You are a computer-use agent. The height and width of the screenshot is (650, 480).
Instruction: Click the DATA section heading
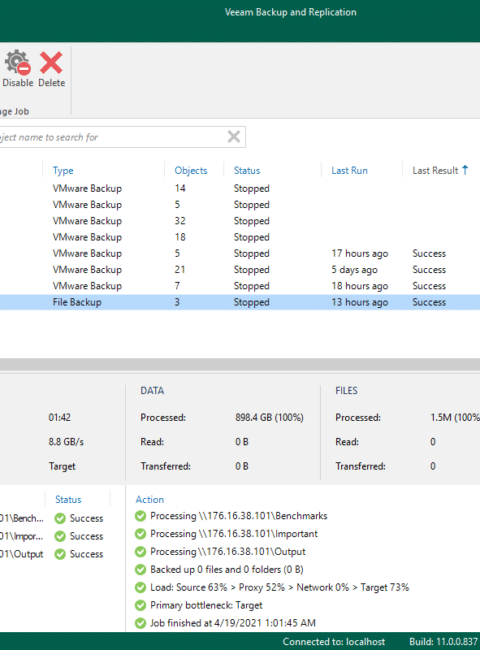pos(152,390)
